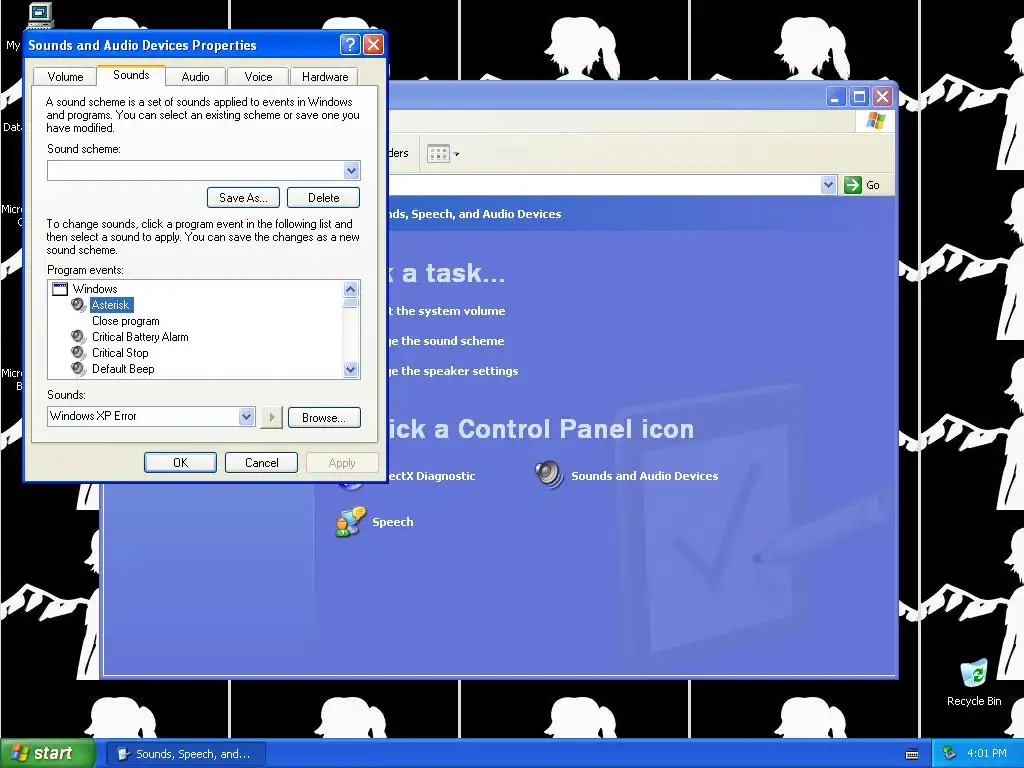Click the Delete scheme button
The width and height of the screenshot is (1024, 768).
(323, 198)
